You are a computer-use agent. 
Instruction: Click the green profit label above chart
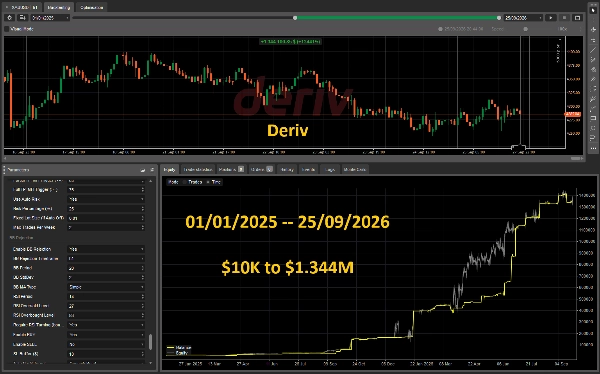[290, 41]
